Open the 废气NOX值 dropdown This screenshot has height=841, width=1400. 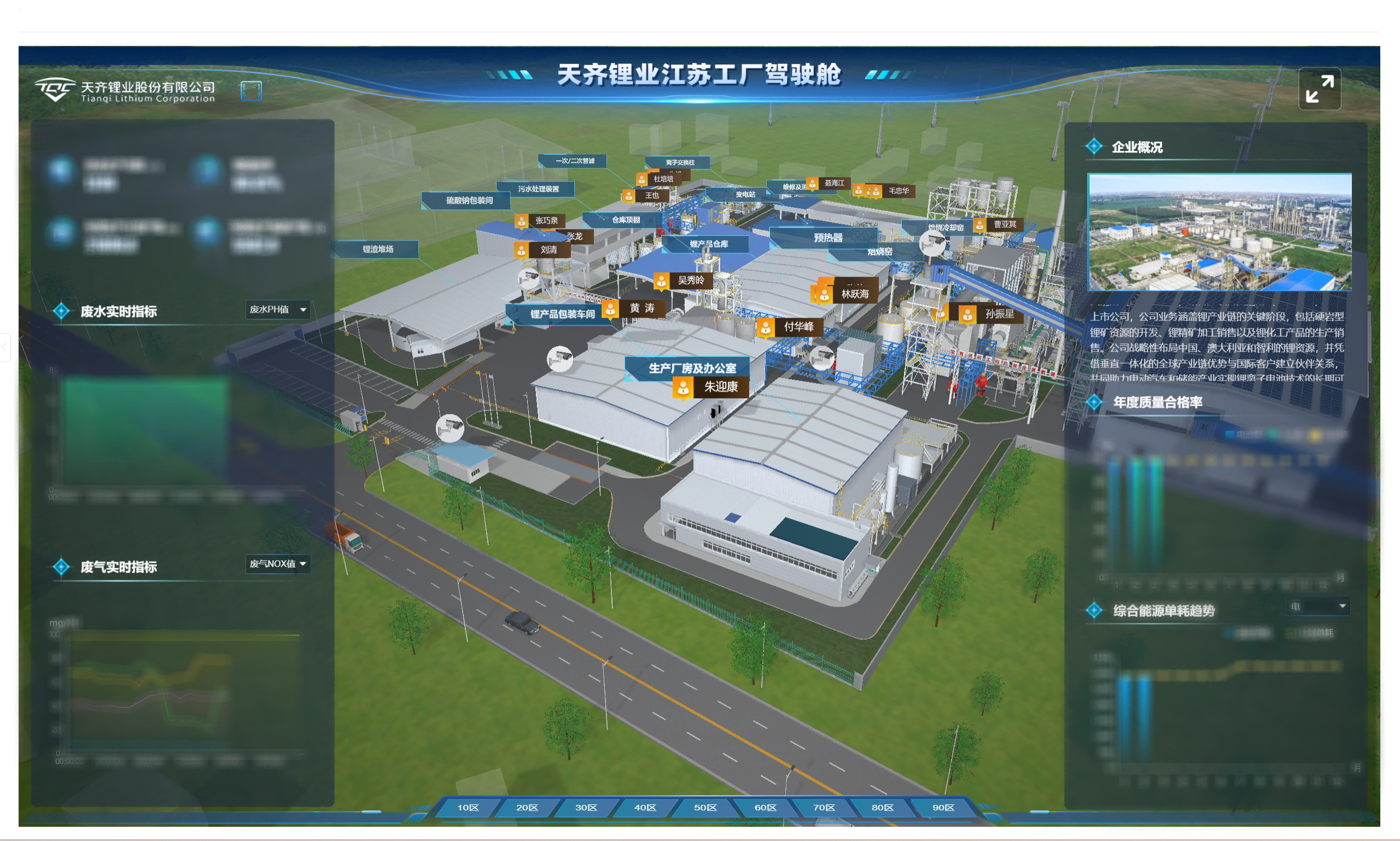pos(278,564)
